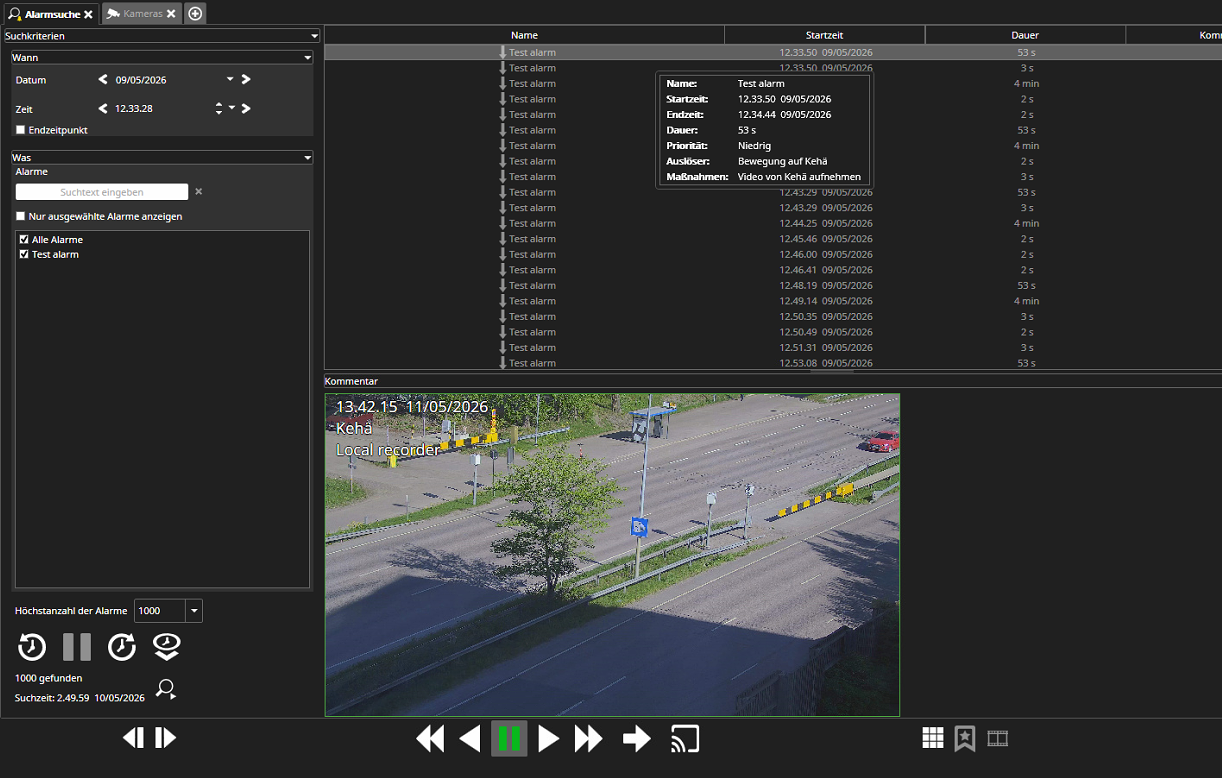Jump to live with right arrow
The image size is (1222, 778).
pos(637,739)
